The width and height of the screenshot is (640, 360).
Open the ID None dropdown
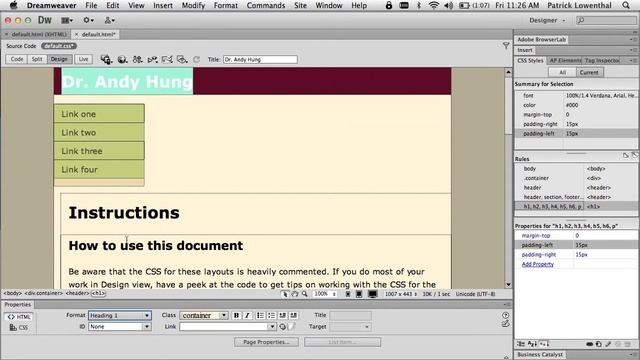pyautogui.click(x=120, y=327)
